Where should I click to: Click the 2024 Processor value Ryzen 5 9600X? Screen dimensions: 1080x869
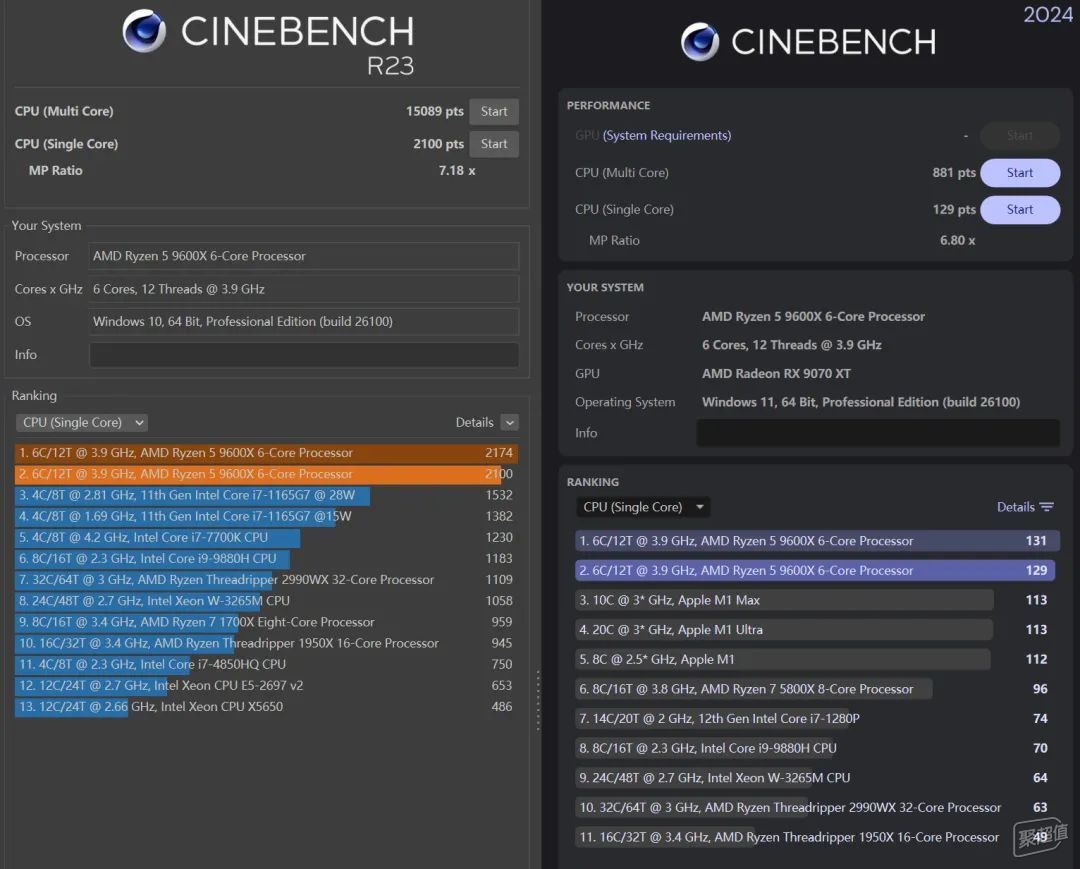pyautogui.click(x=813, y=317)
